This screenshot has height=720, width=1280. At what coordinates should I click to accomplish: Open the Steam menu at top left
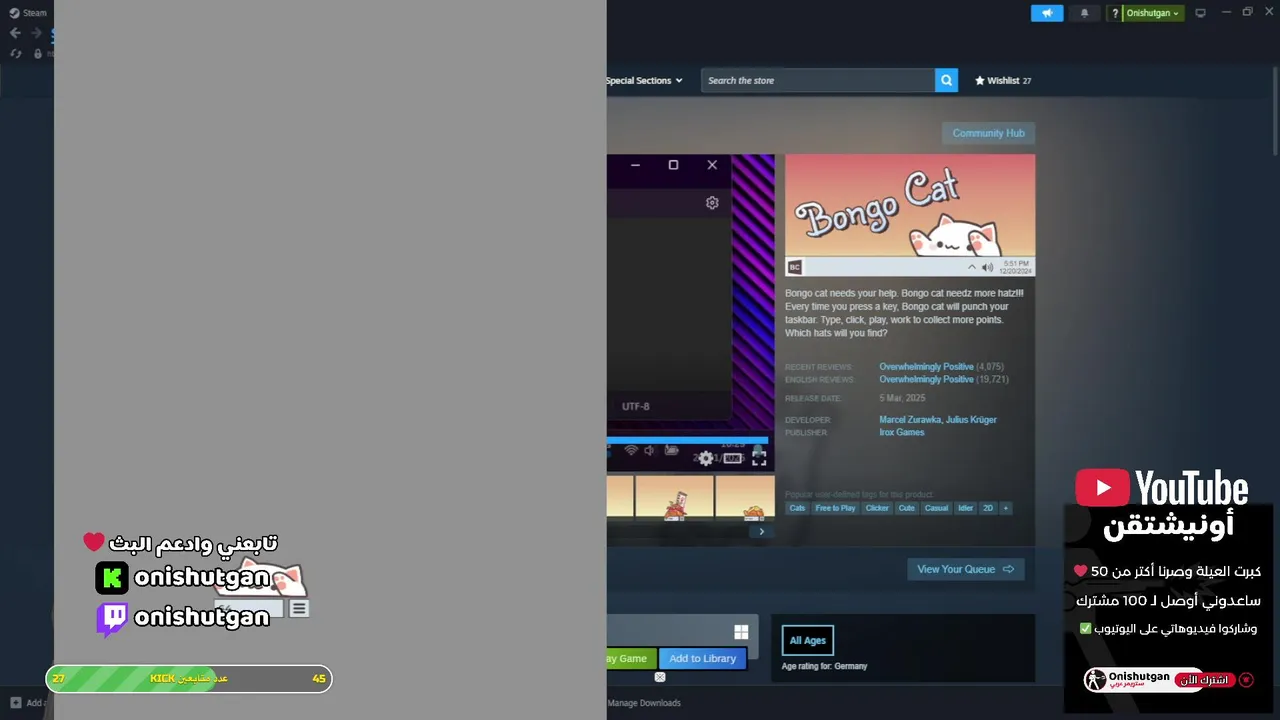click(x=27, y=13)
